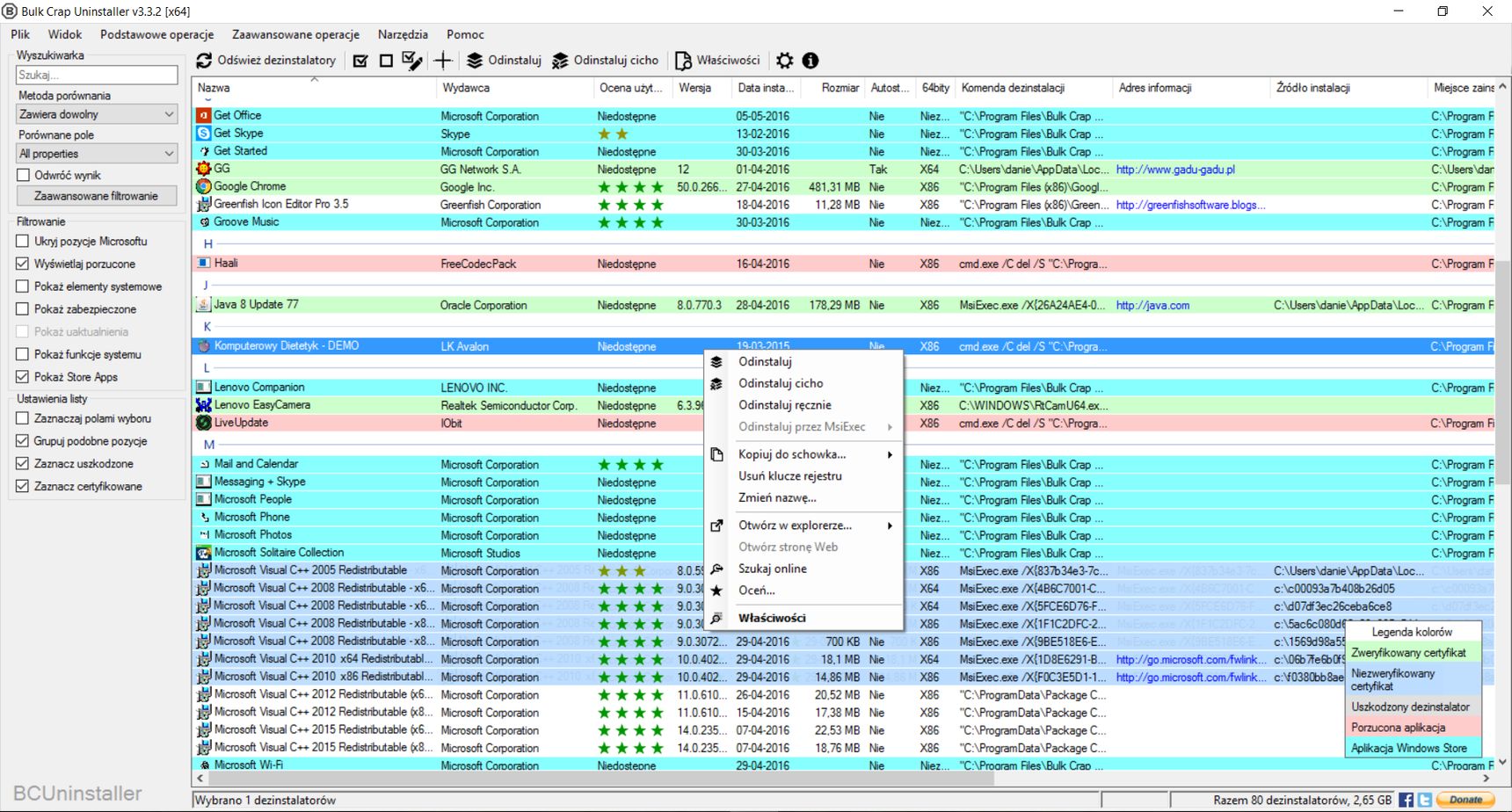Viewport: 1512px width, 812px height.
Task: Enable Zaznaczaj polami wyboru checkbox
Action: pos(23,418)
